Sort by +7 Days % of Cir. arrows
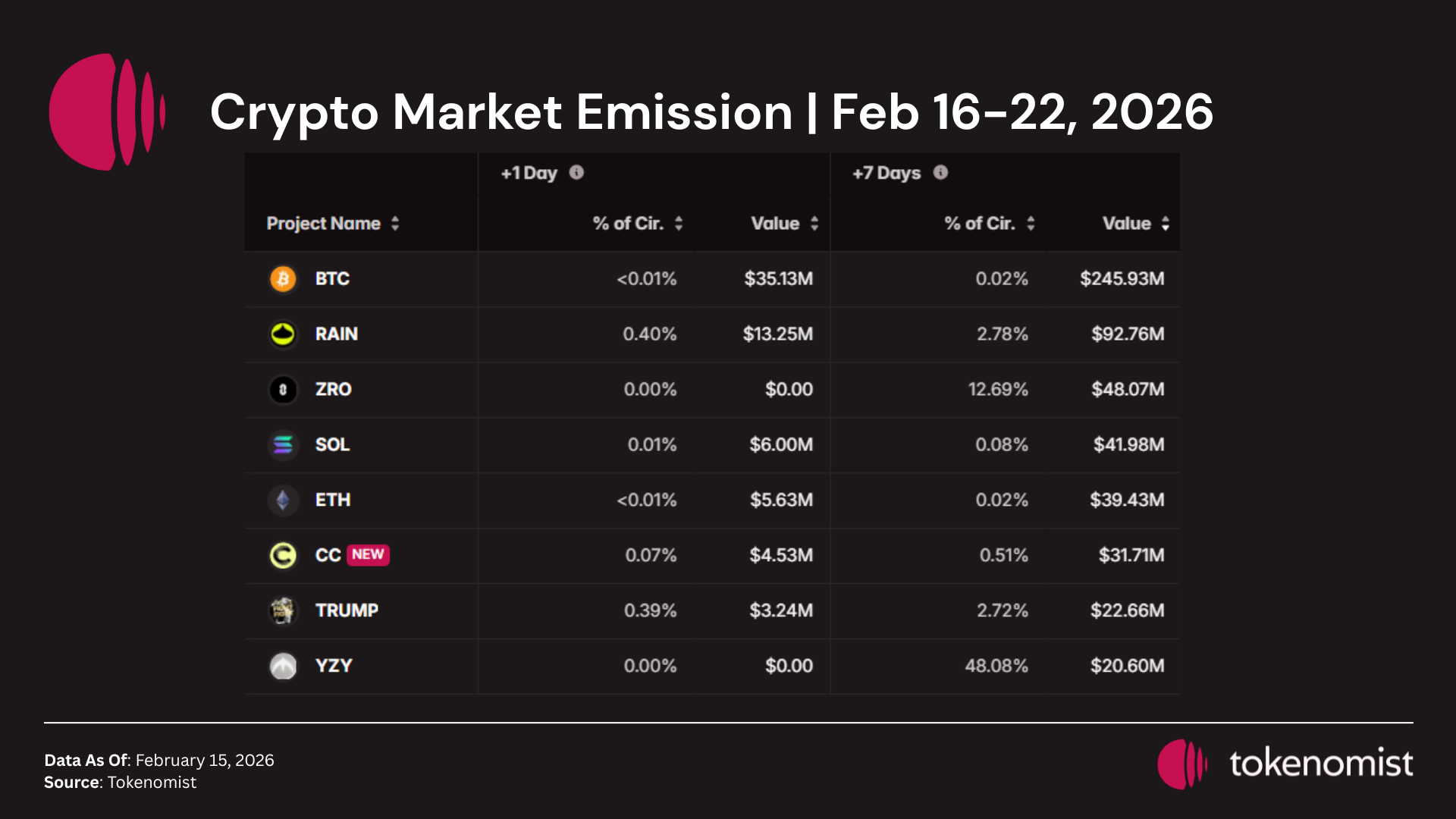 [x=1031, y=224]
